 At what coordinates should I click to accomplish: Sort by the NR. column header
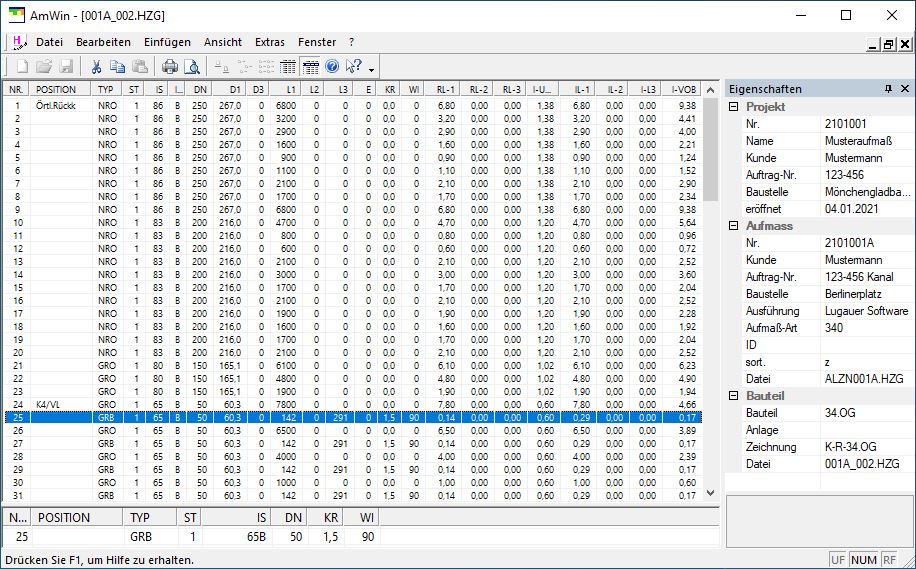click(x=16, y=89)
